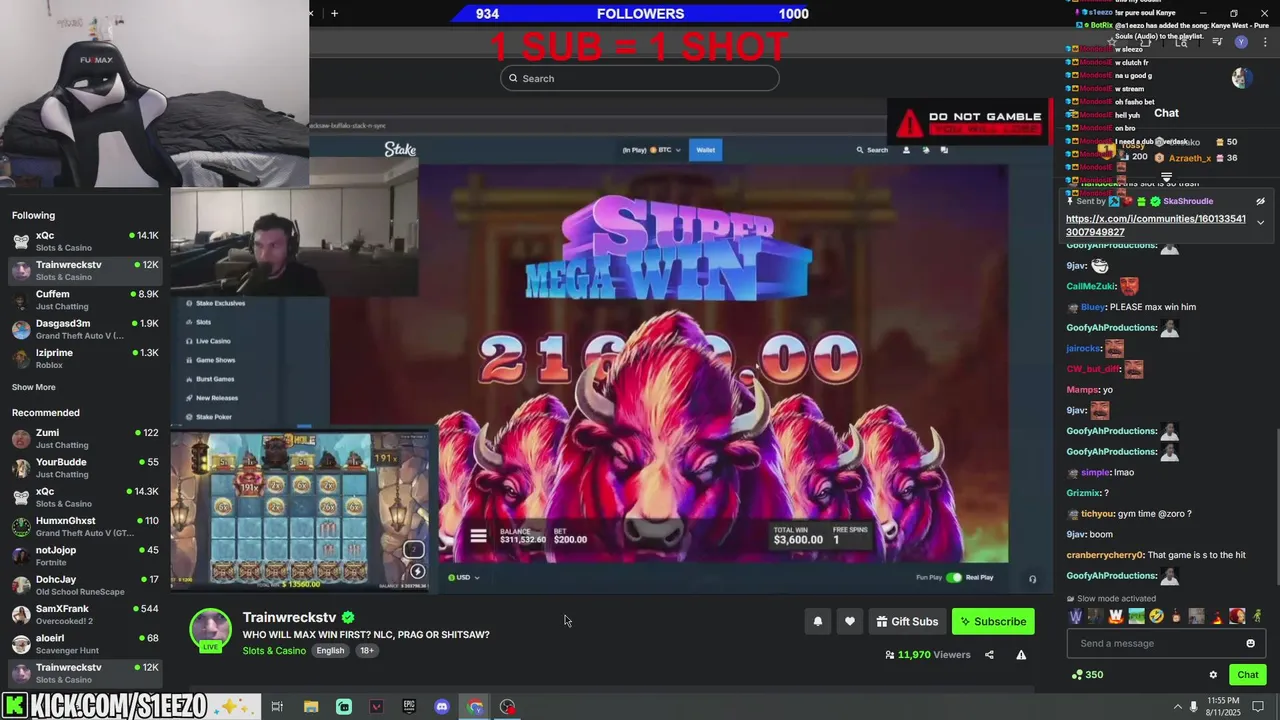
Task: Select the W purple emote in quick bar
Action: coord(1076,616)
